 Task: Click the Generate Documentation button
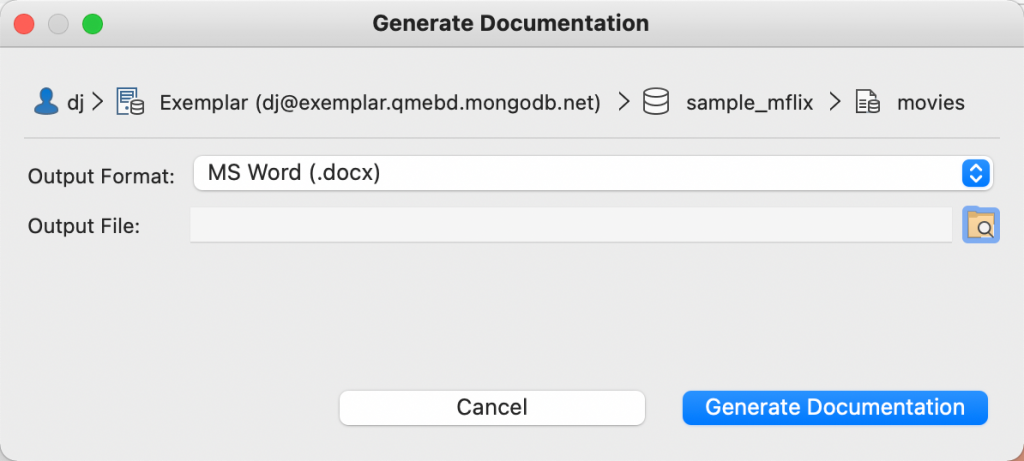[835, 407]
